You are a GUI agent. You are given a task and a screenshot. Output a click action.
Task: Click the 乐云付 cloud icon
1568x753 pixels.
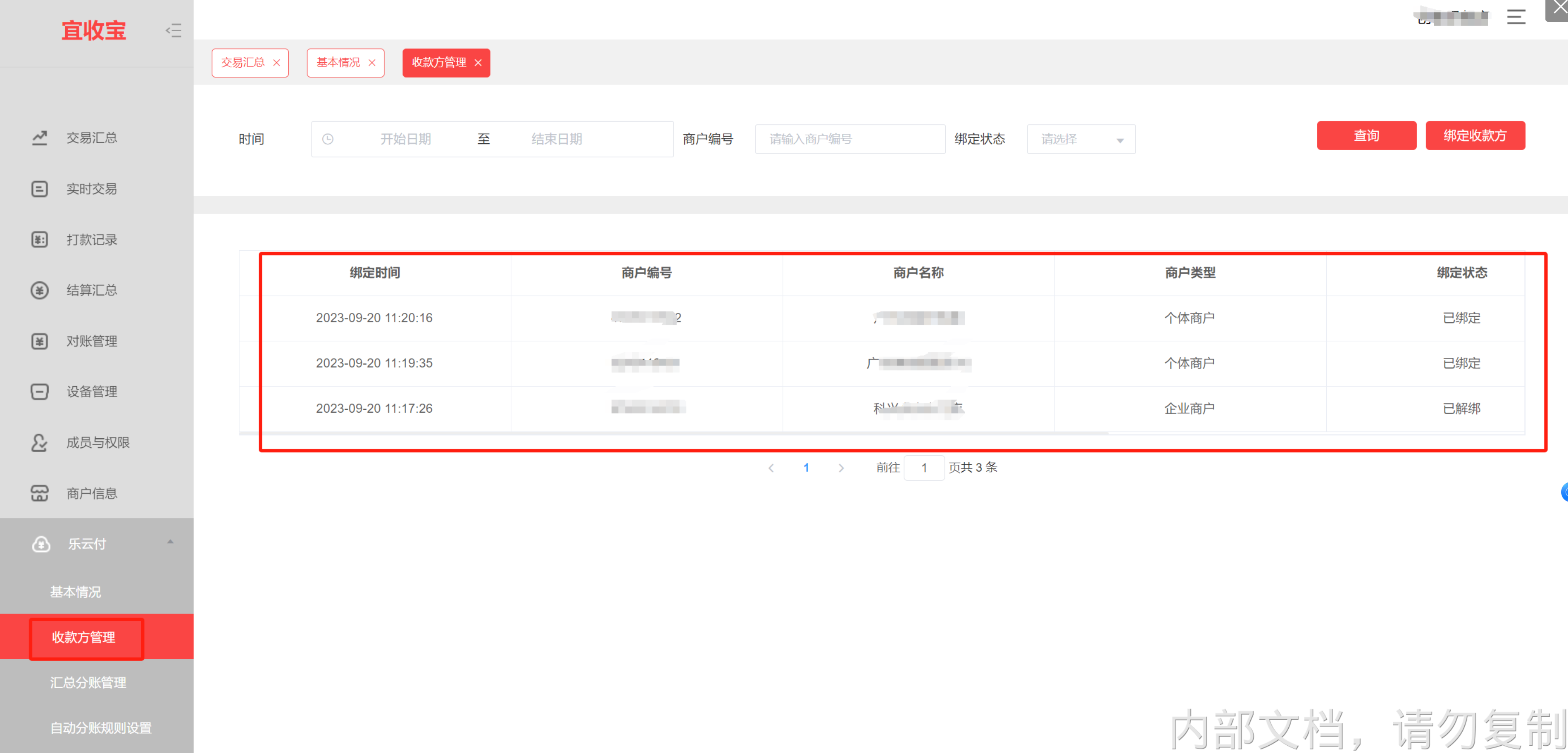coord(41,544)
